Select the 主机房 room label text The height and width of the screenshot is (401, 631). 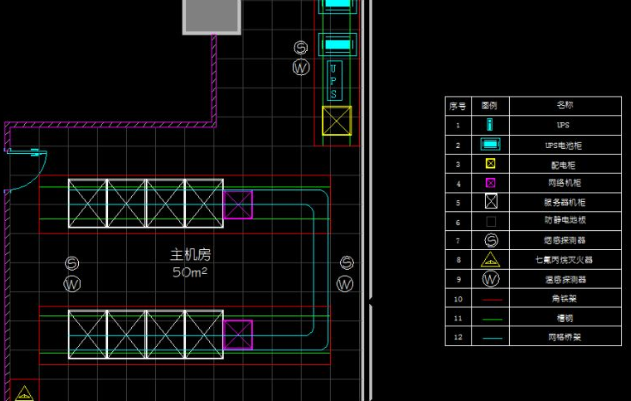click(x=191, y=254)
